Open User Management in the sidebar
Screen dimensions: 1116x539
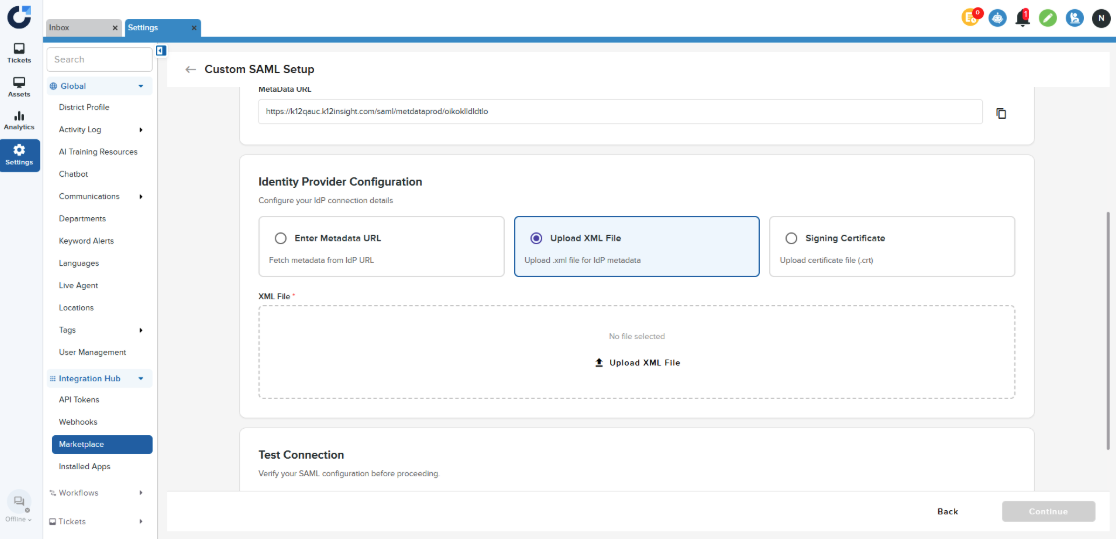pyautogui.click(x=92, y=352)
